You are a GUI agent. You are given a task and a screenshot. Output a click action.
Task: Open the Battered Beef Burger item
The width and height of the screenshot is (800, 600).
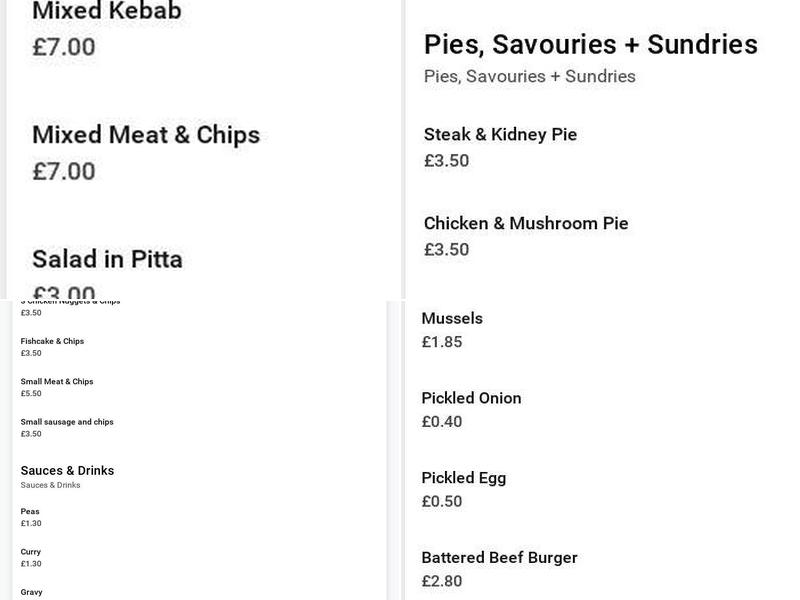[499, 558]
